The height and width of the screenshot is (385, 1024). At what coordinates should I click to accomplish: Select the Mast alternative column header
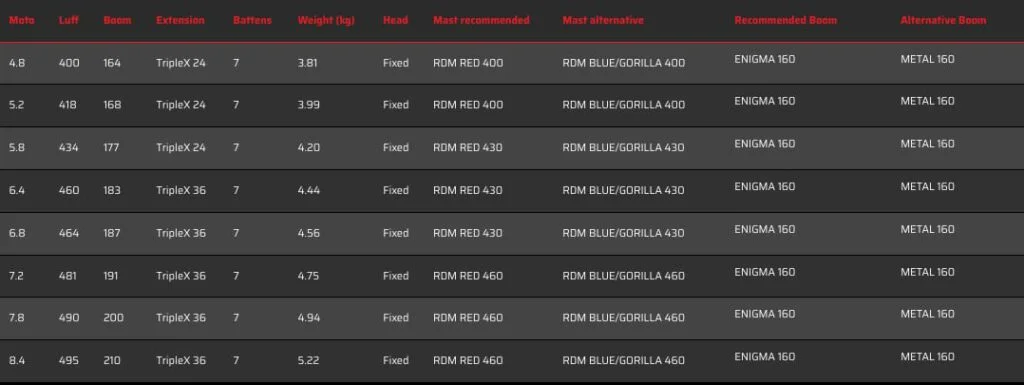tap(603, 20)
